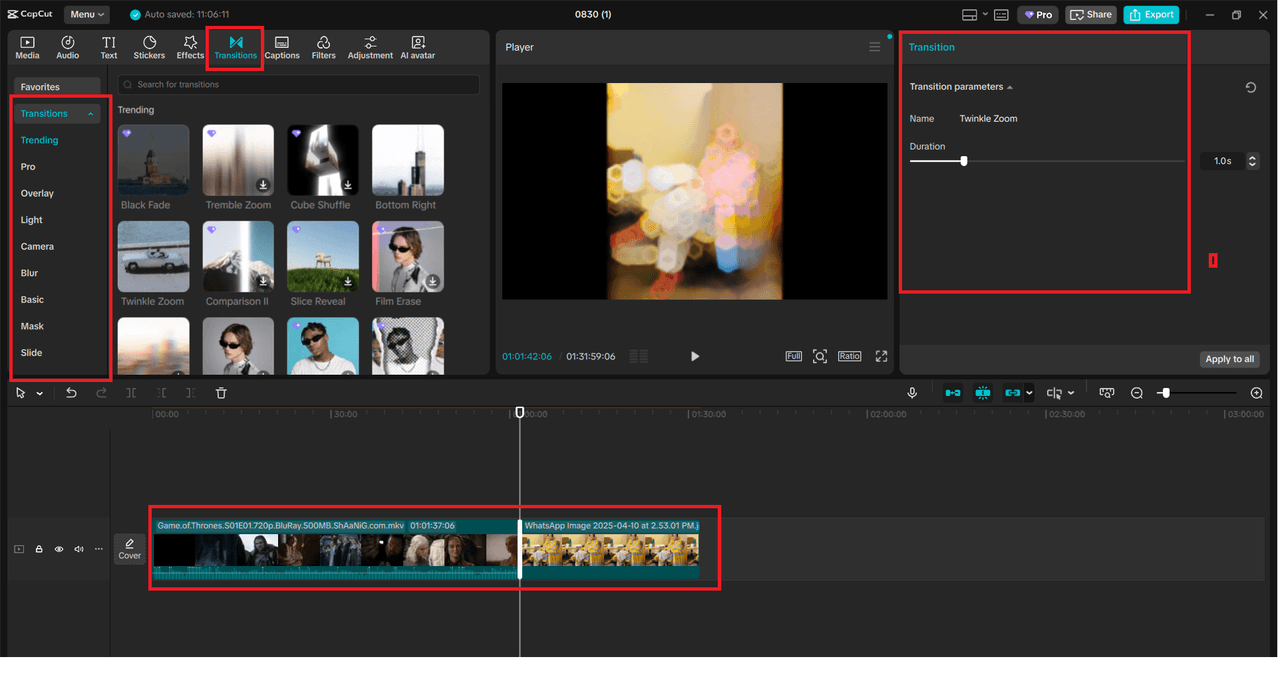Select the Overlay transitions category
Image resolution: width=1280 pixels, height=675 pixels.
pos(37,193)
